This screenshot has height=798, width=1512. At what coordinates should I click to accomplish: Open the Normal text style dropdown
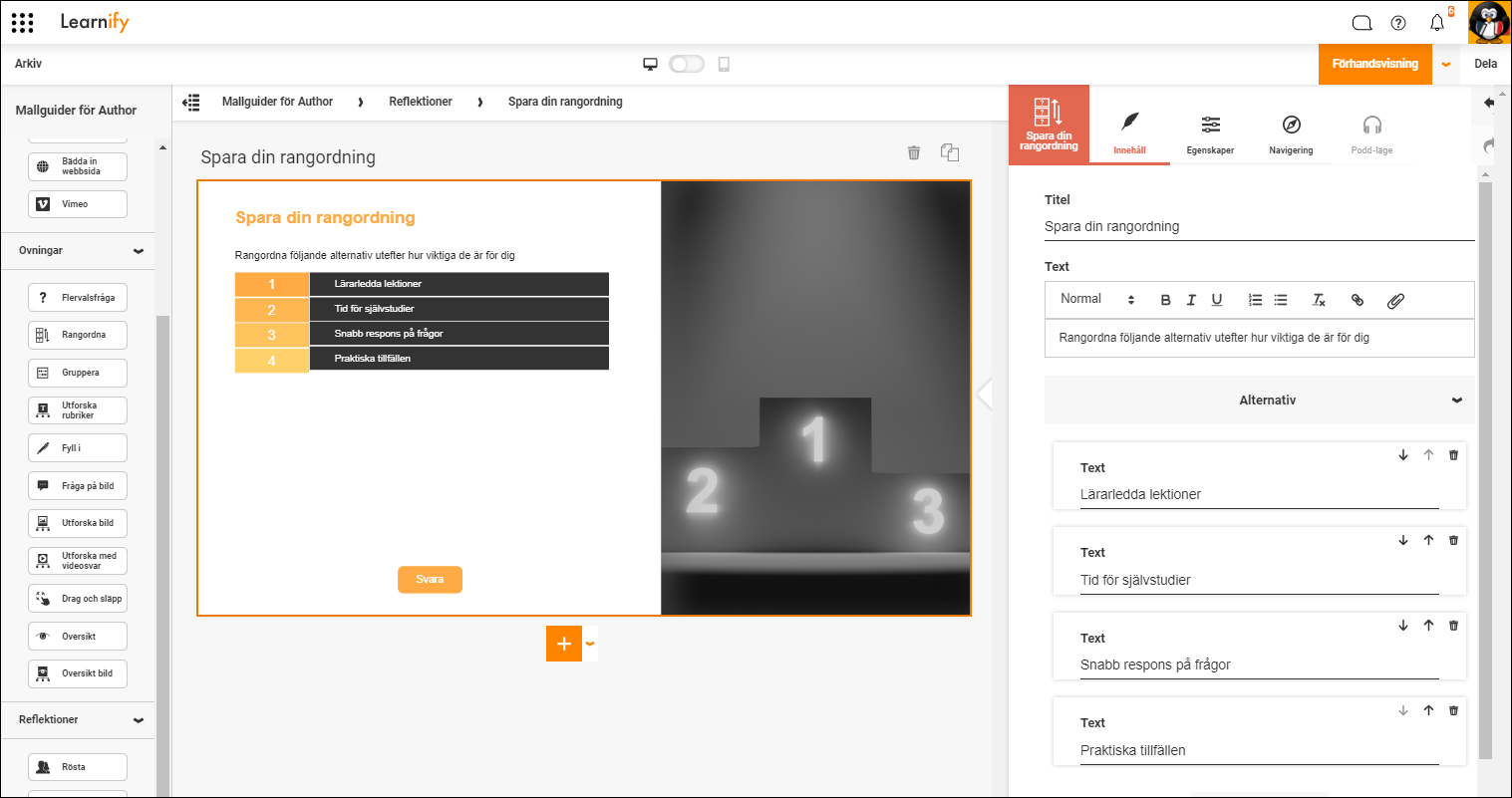(1097, 299)
